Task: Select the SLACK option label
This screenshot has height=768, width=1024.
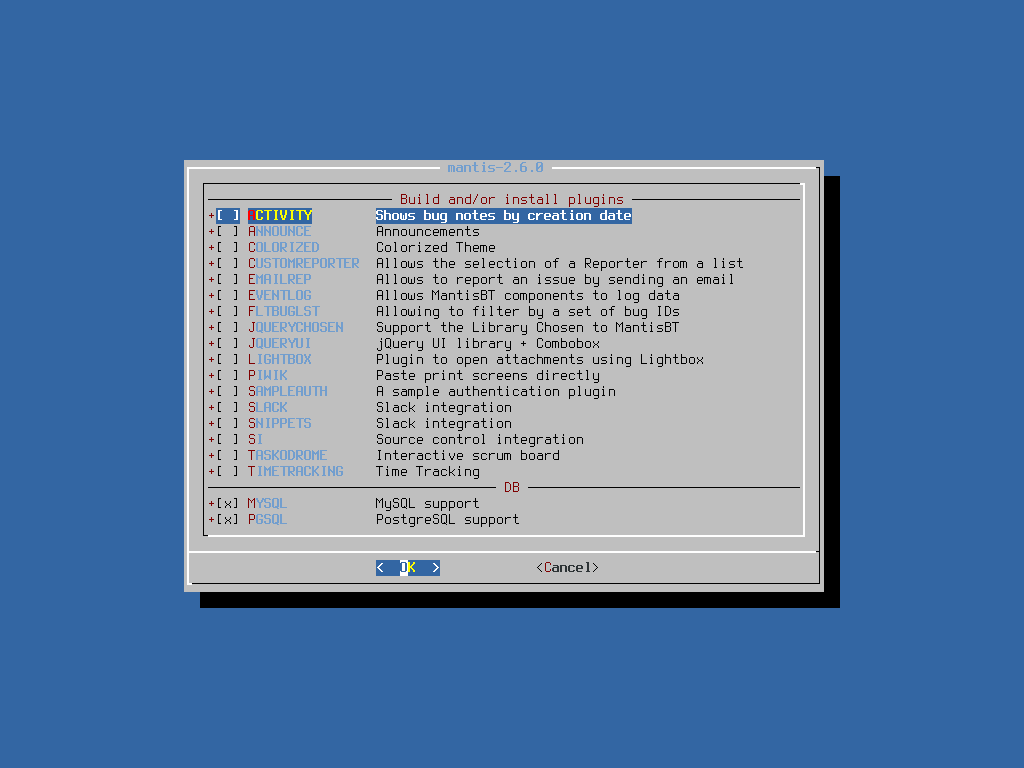Action: 268,408
